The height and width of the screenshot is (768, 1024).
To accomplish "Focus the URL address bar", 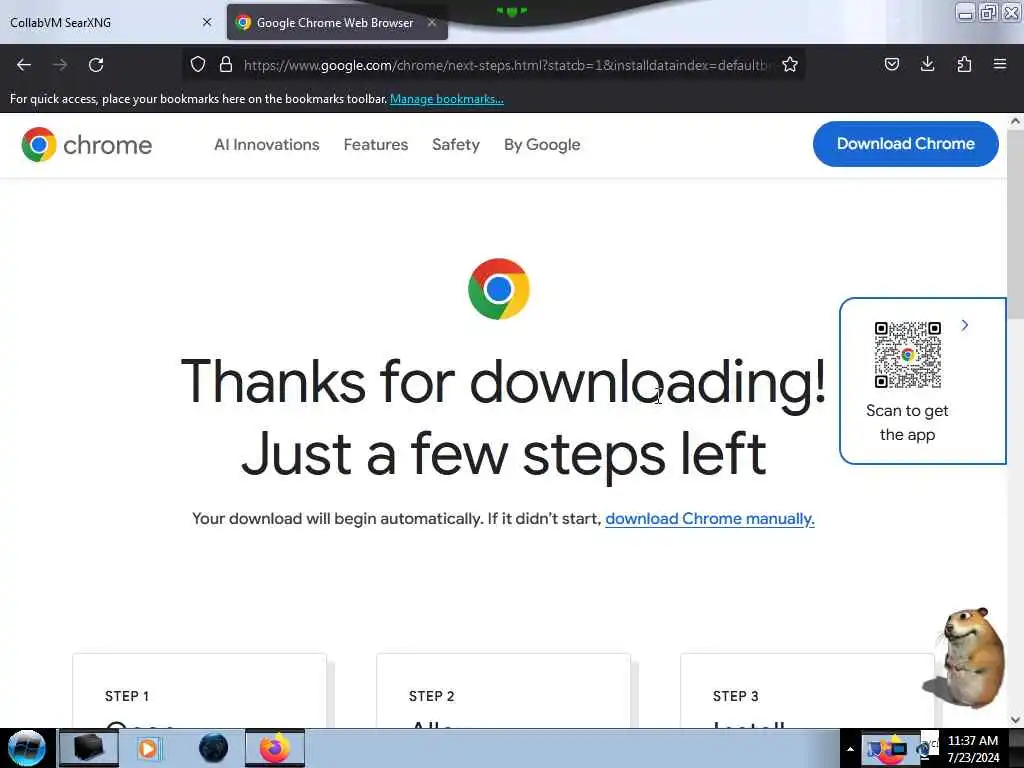I will [x=506, y=65].
